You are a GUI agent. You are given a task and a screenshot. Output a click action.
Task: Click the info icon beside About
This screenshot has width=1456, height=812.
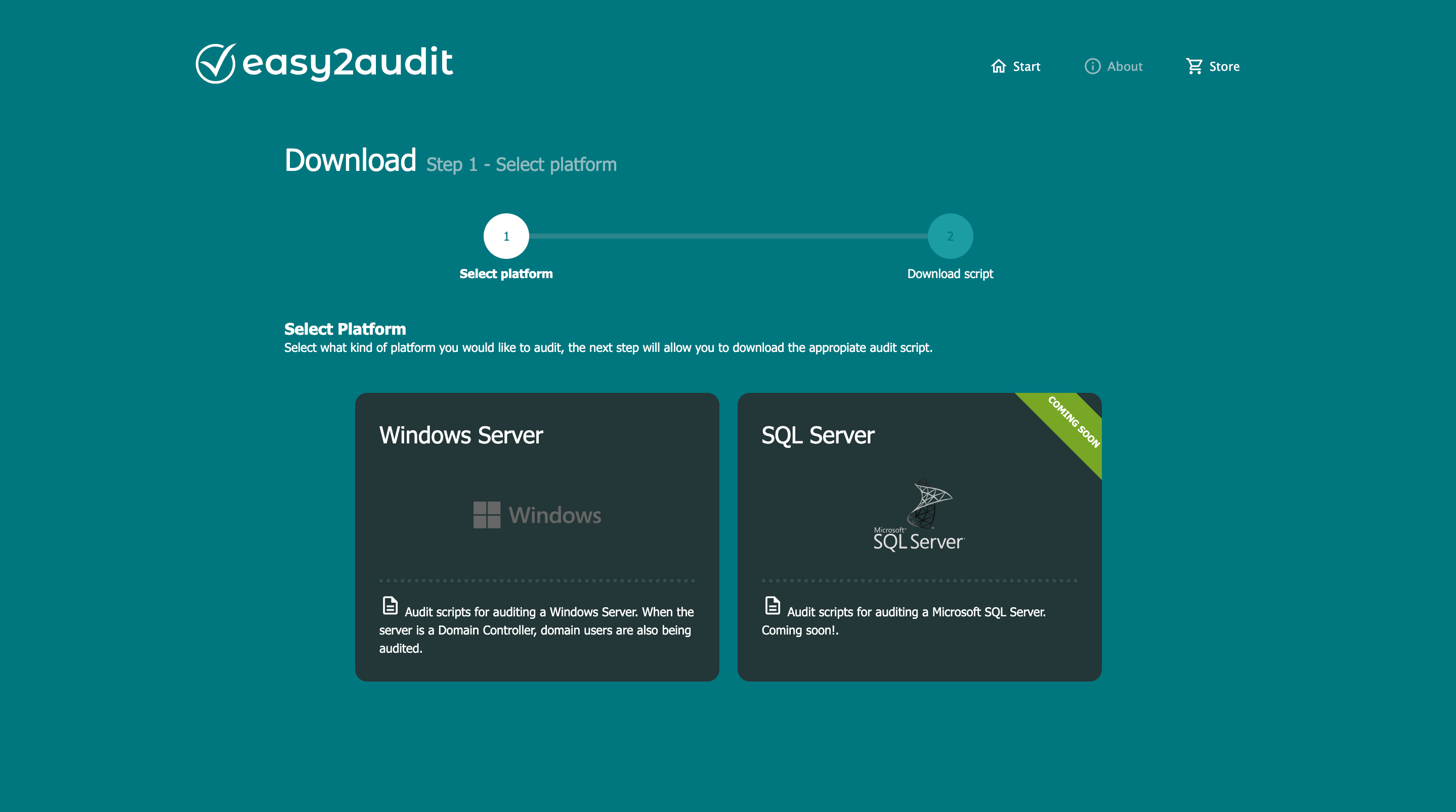(x=1092, y=66)
